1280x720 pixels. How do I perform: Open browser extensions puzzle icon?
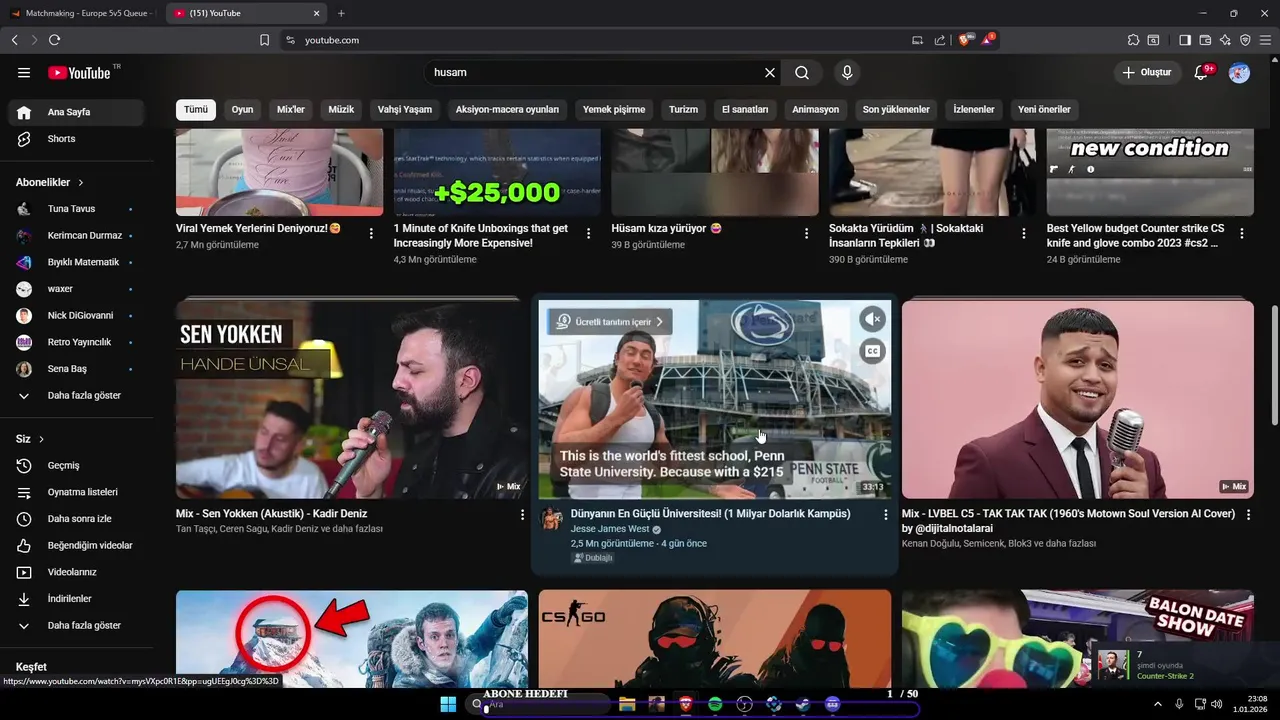click(x=1133, y=40)
